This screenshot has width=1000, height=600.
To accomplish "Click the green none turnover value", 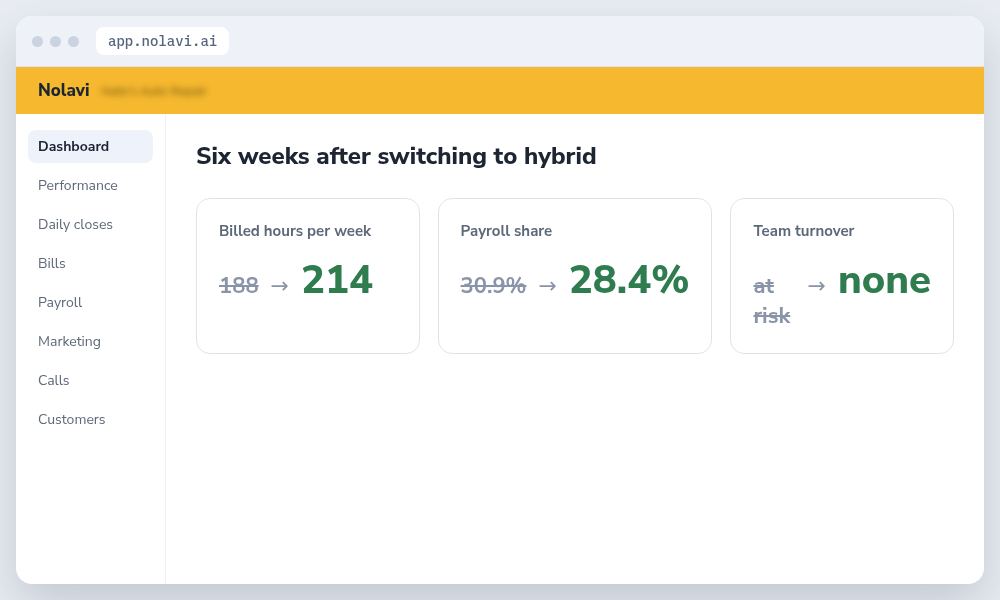I will coord(885,281).
